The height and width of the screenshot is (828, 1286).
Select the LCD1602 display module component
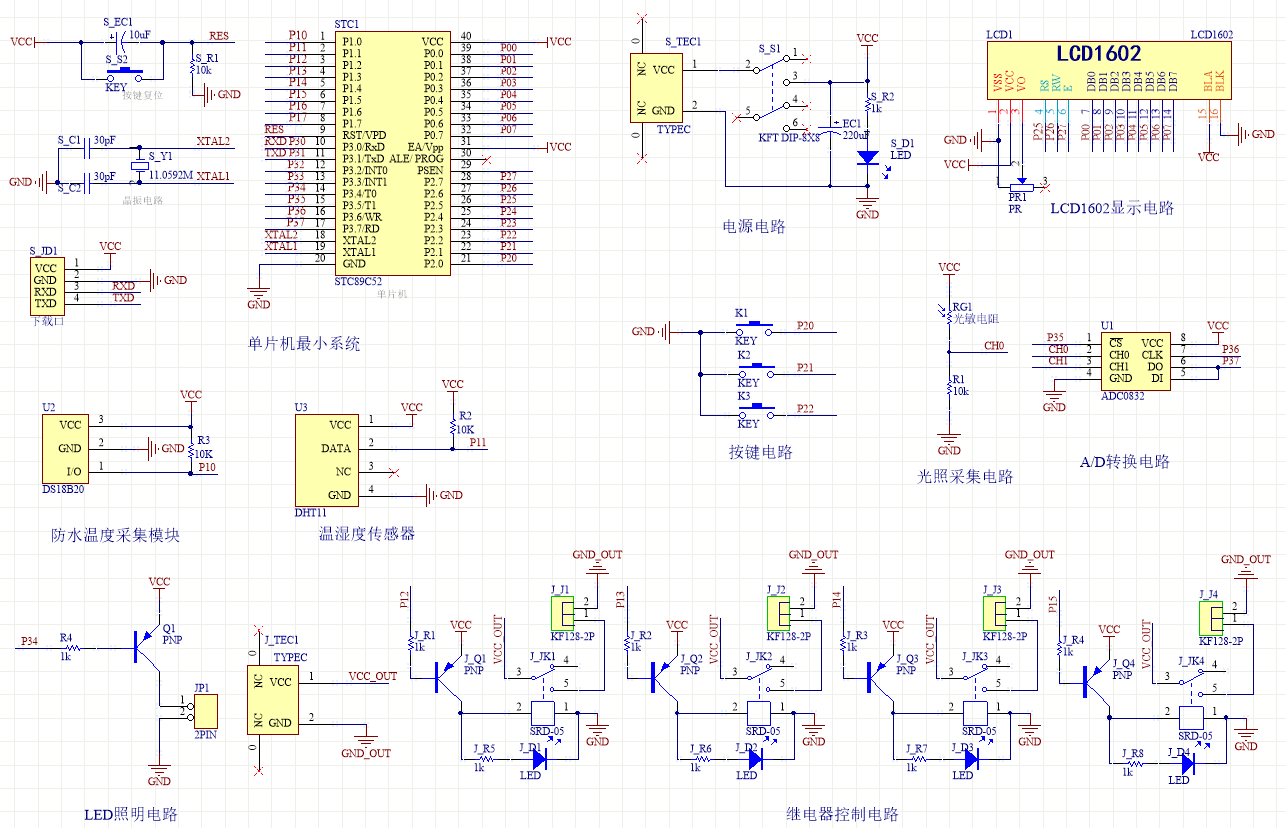coord(1107,70)
